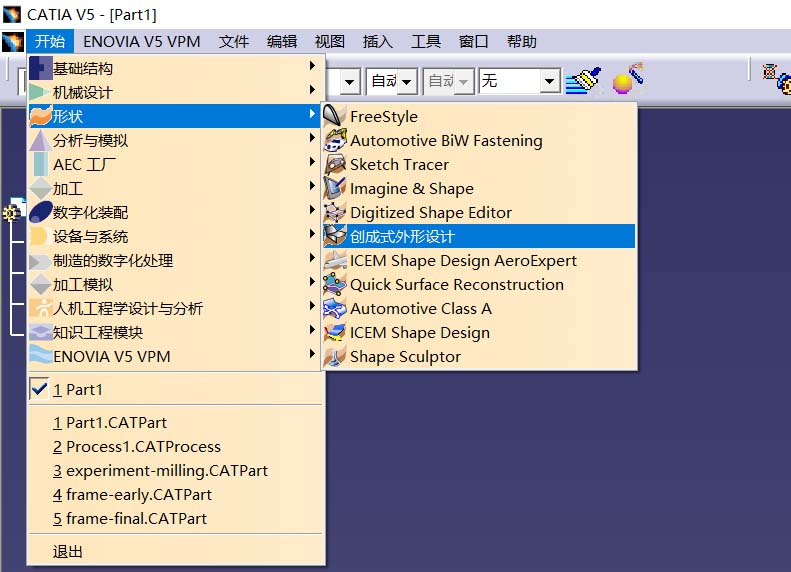Select 创成式外形设计 from the submenu

402,237
